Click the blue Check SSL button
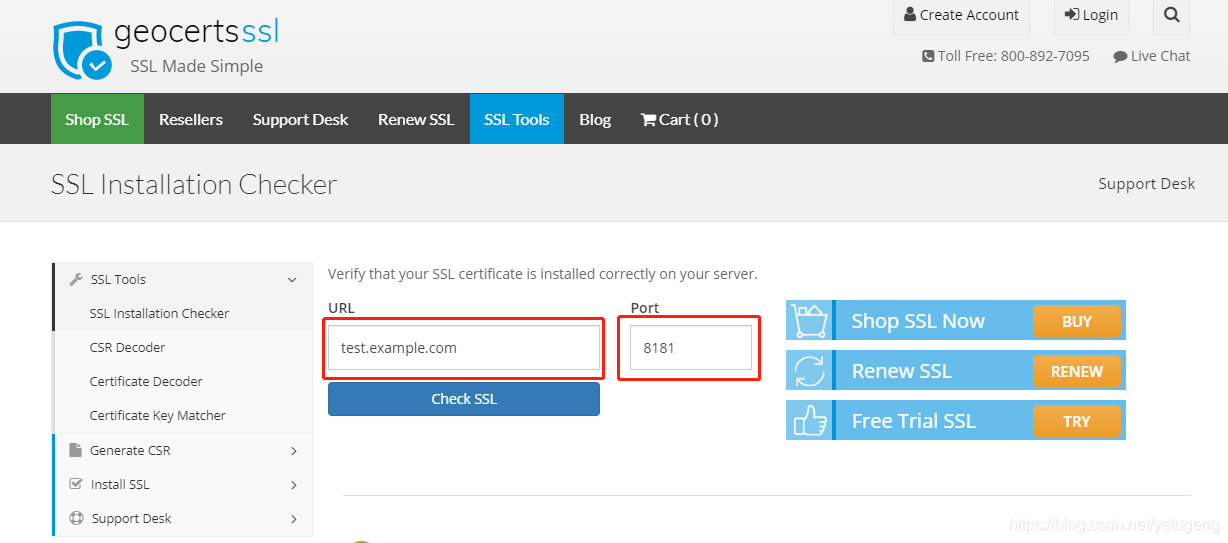The image size is (1228, 543). (464, 399)
